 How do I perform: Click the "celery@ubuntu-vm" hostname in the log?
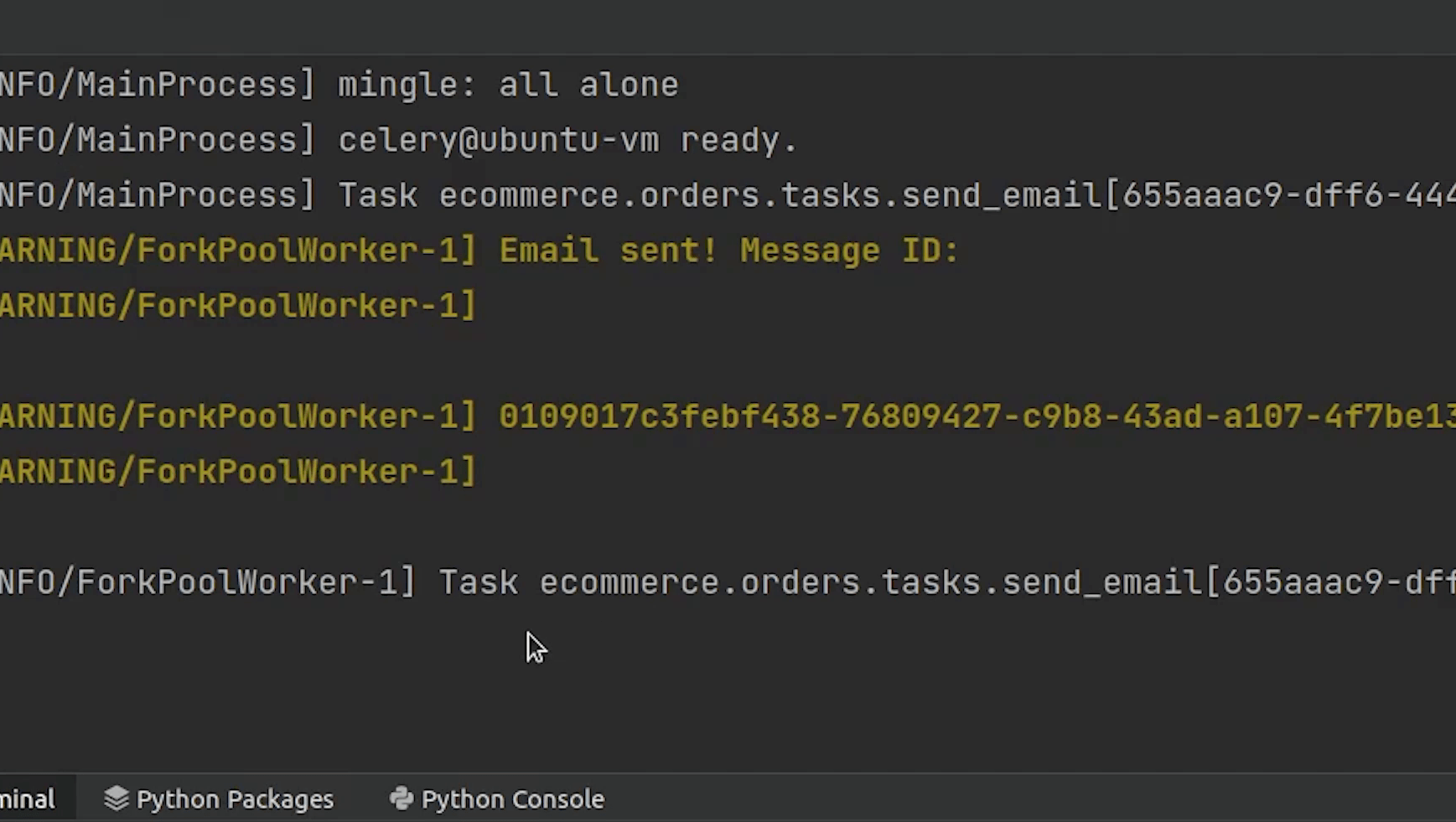(x=499, y=140)
